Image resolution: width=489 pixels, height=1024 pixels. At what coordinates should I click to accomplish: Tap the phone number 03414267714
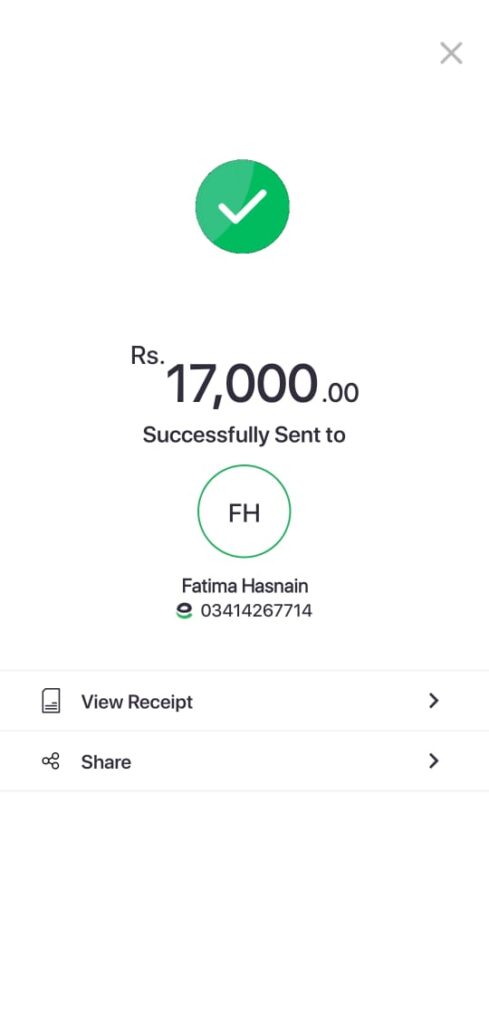point(256,611)
